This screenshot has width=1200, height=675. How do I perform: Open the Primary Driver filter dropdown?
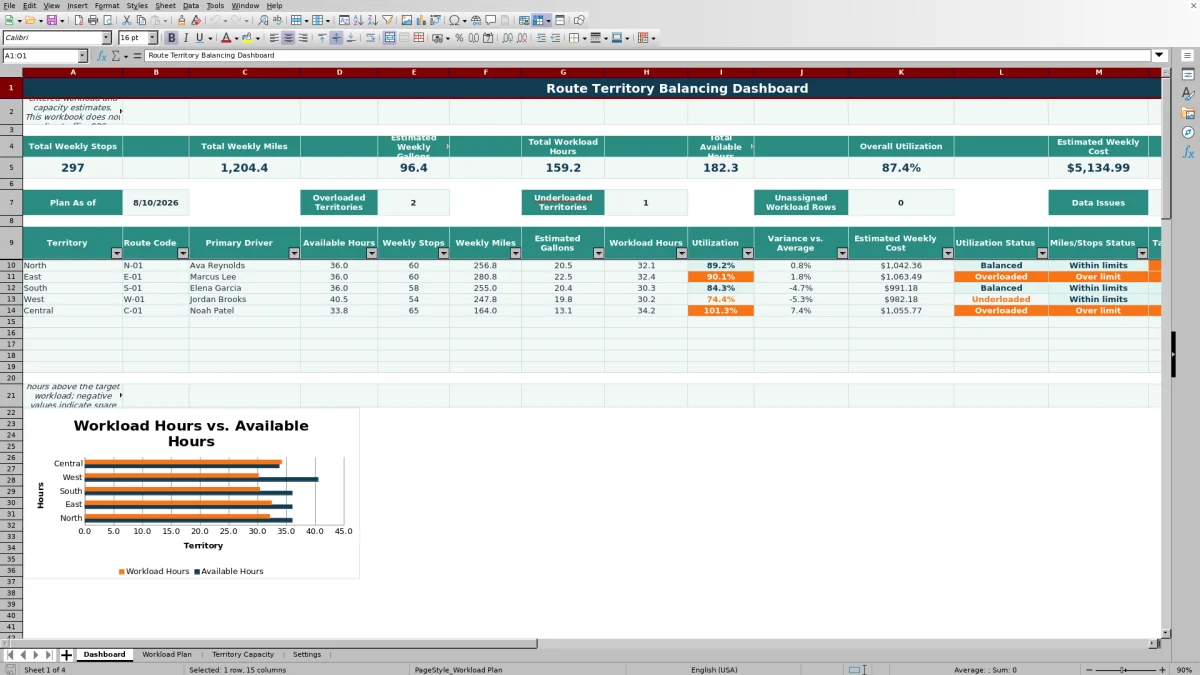coord(293,254)
